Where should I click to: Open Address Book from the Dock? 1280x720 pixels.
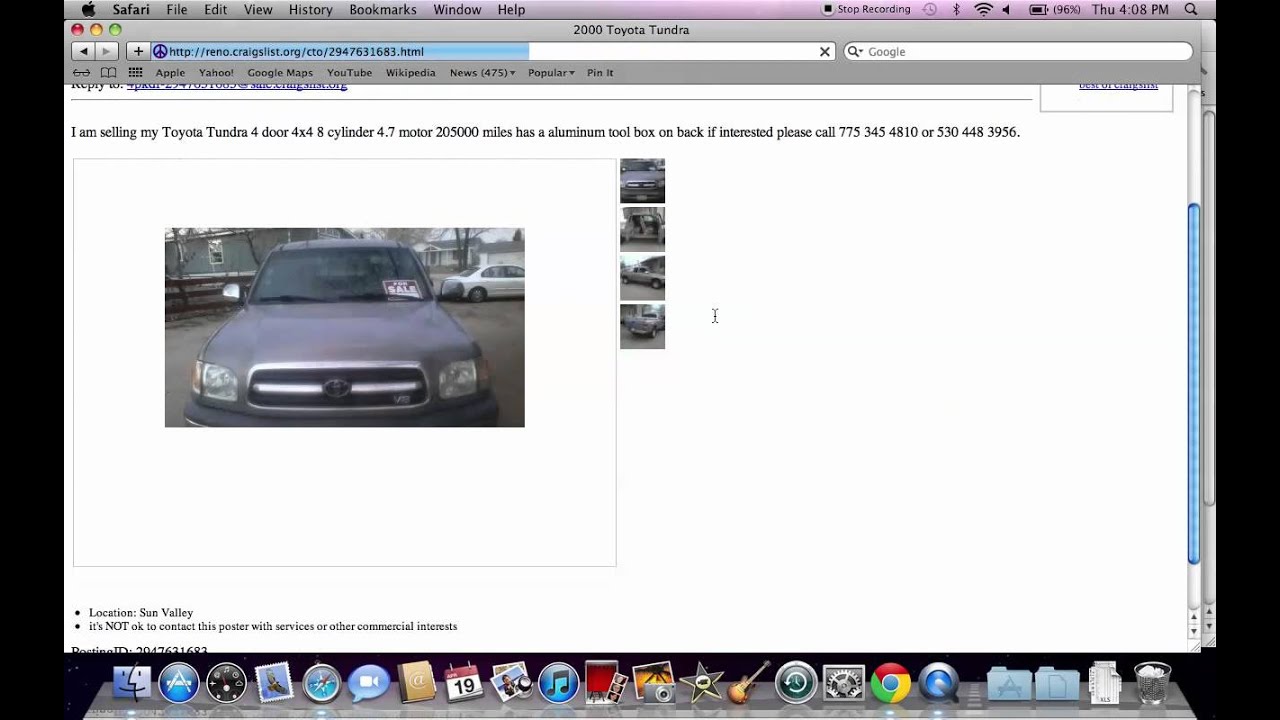pyautogui.click(x=416, y=684)
